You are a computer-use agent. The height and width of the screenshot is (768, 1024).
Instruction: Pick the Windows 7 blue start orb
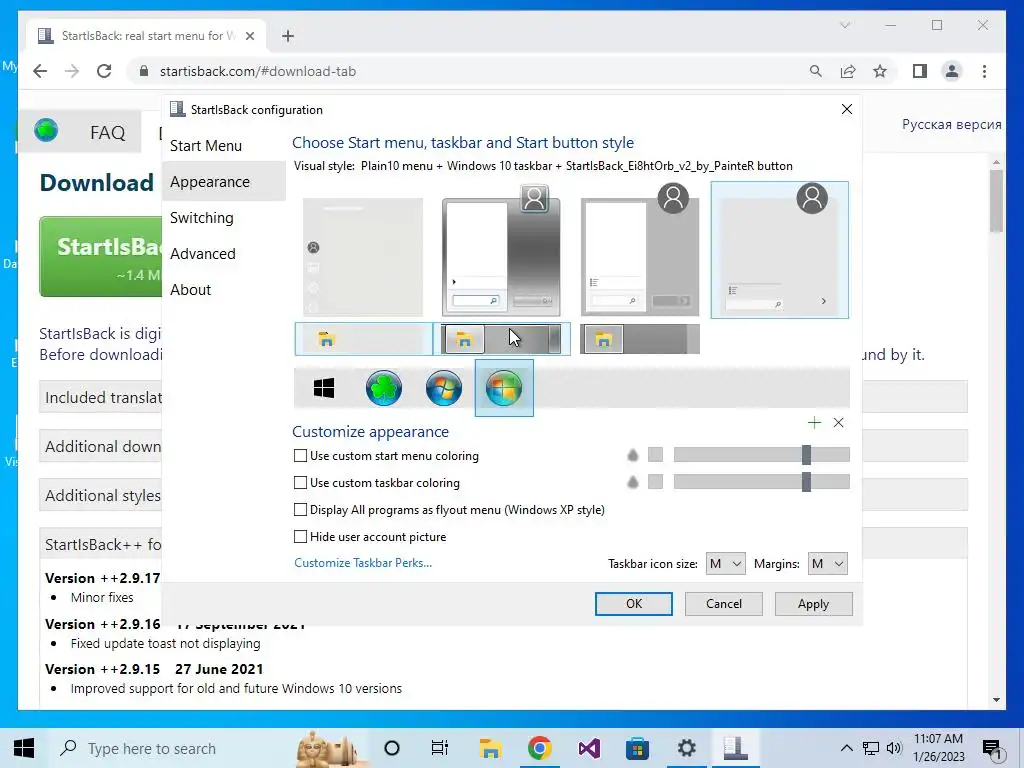[x=443, y=388]
